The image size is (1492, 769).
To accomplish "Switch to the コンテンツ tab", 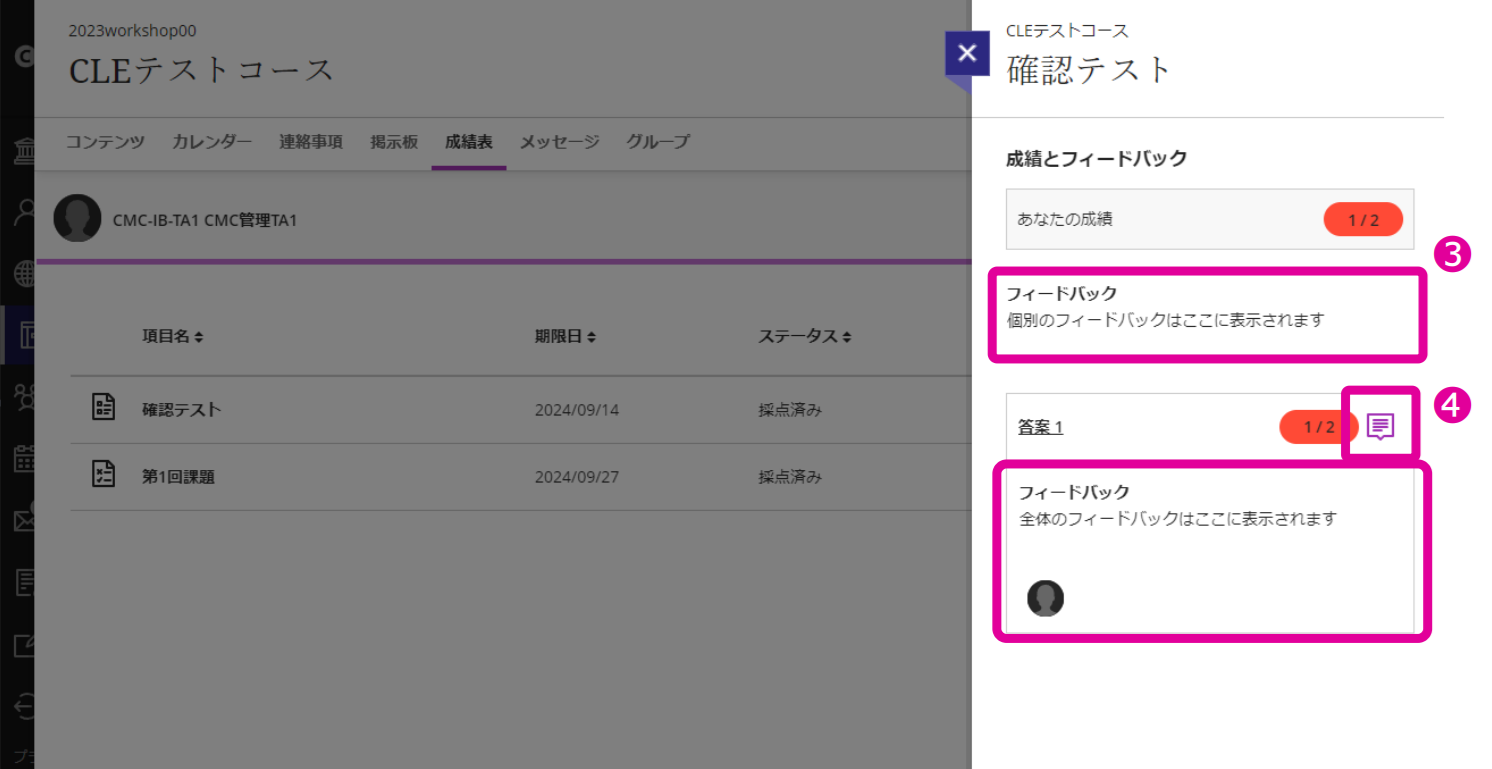I will point(106,142).
